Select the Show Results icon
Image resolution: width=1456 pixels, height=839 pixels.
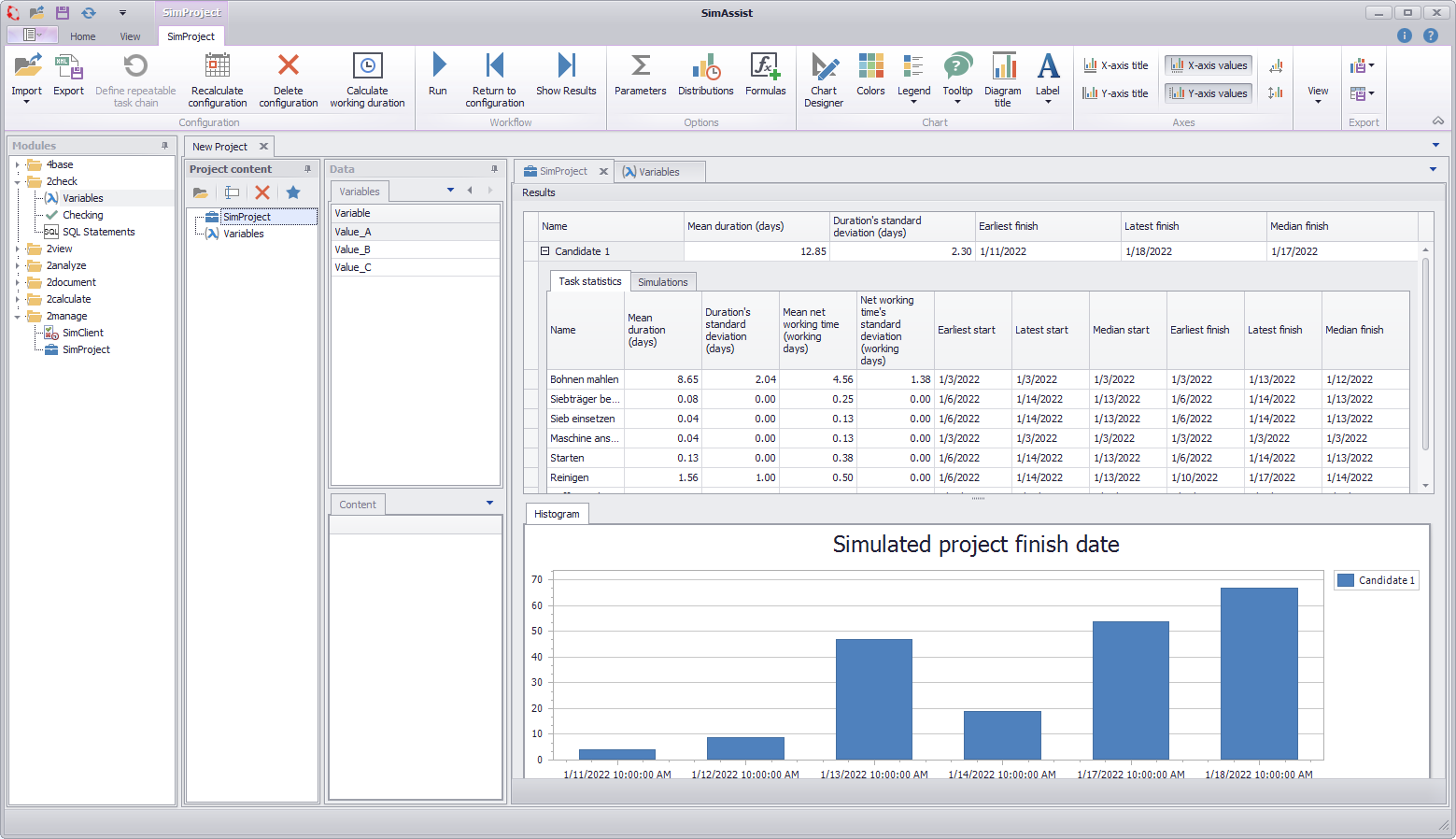click(x=566, y=79)
